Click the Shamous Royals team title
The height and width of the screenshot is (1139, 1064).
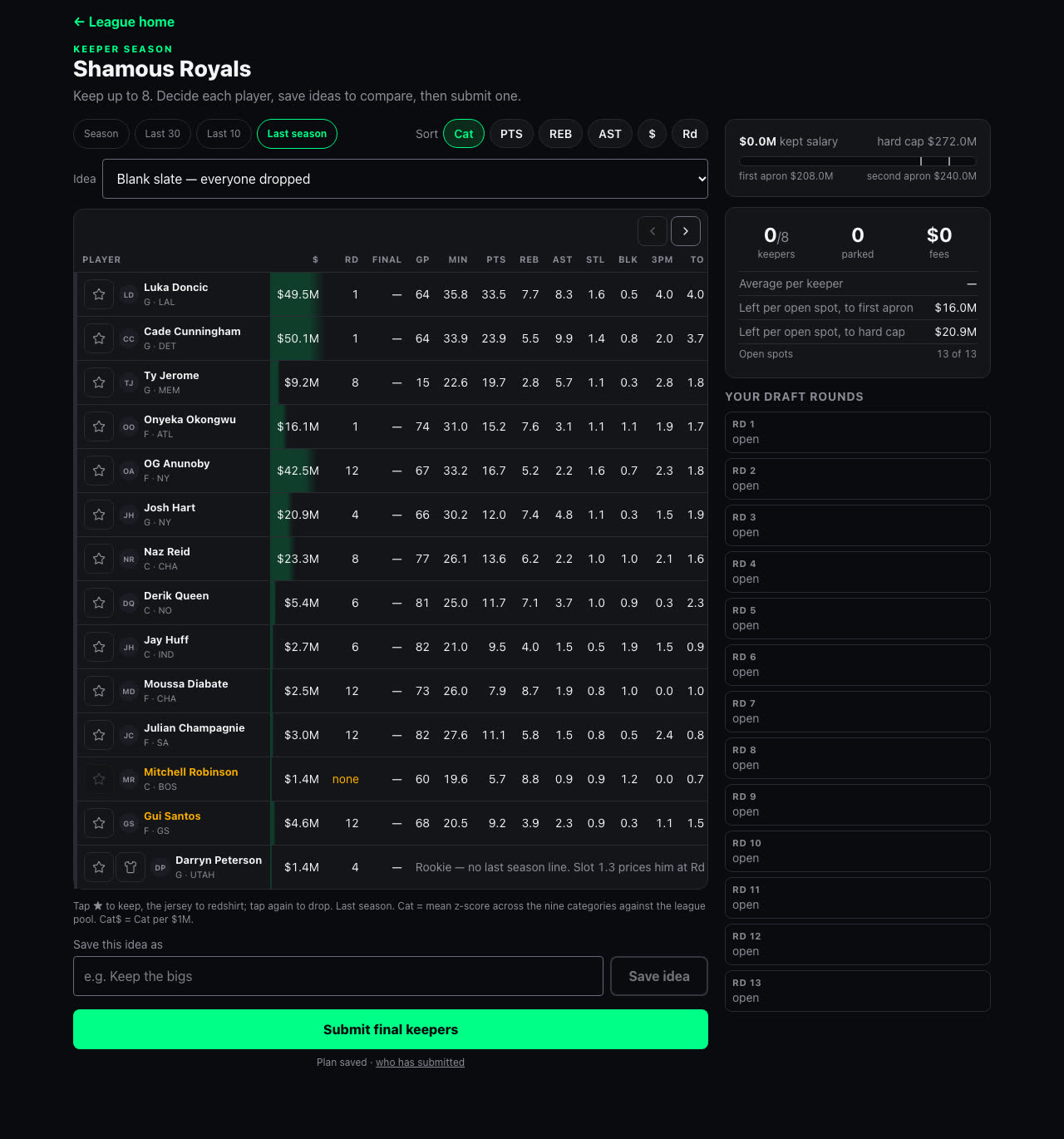coord(162,69)
